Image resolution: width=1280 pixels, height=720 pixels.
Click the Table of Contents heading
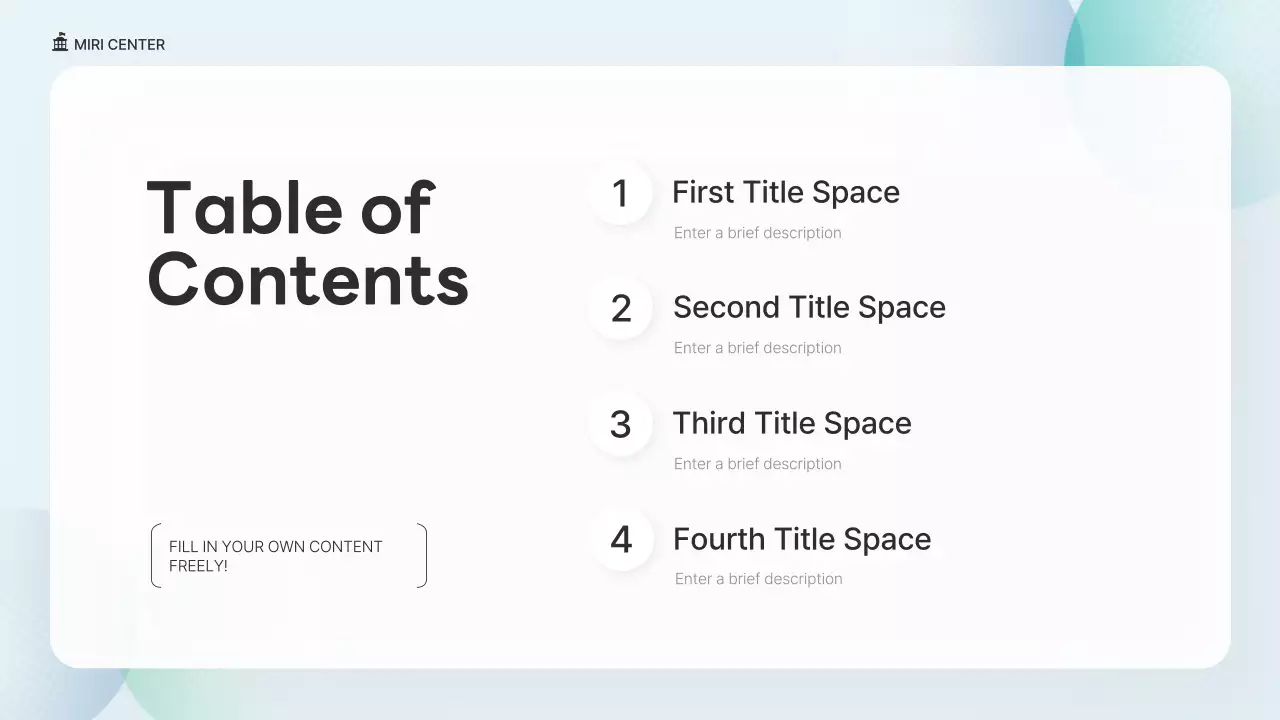pos(307,243)
